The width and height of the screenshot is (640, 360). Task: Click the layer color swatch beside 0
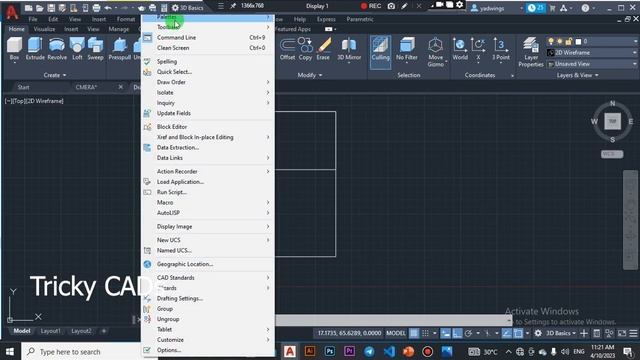578,41
